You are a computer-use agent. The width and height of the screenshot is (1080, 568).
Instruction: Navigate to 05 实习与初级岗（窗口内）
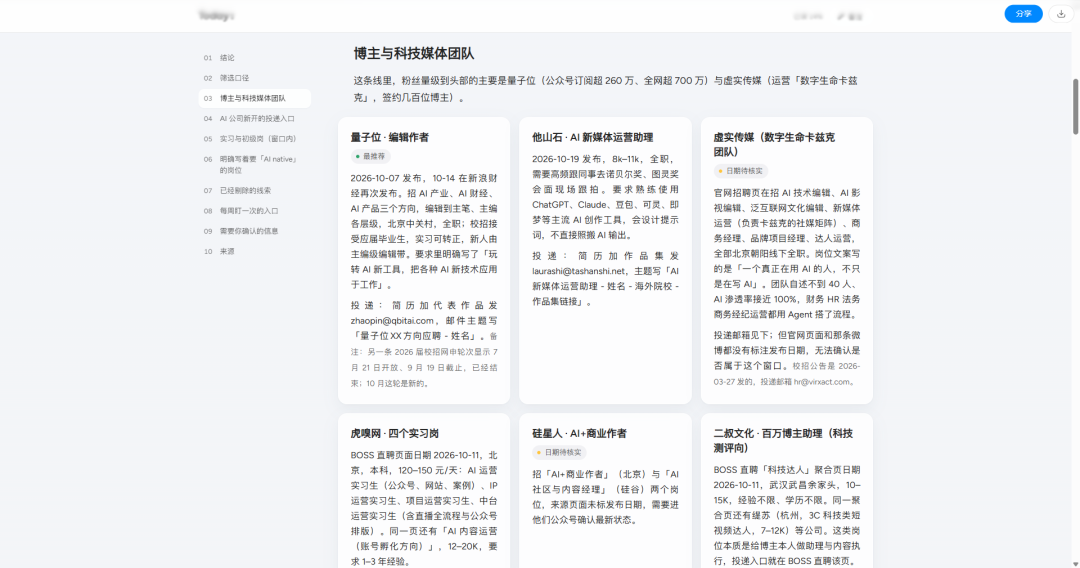(x=254, y=138)
